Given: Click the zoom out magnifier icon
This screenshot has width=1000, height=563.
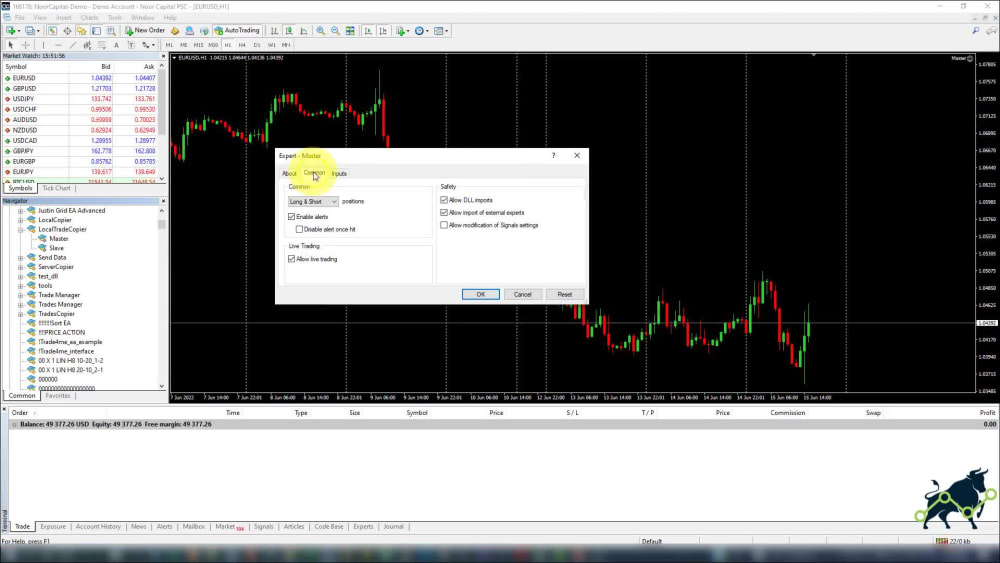Looking at the screenshot, I should click(335, 31).
